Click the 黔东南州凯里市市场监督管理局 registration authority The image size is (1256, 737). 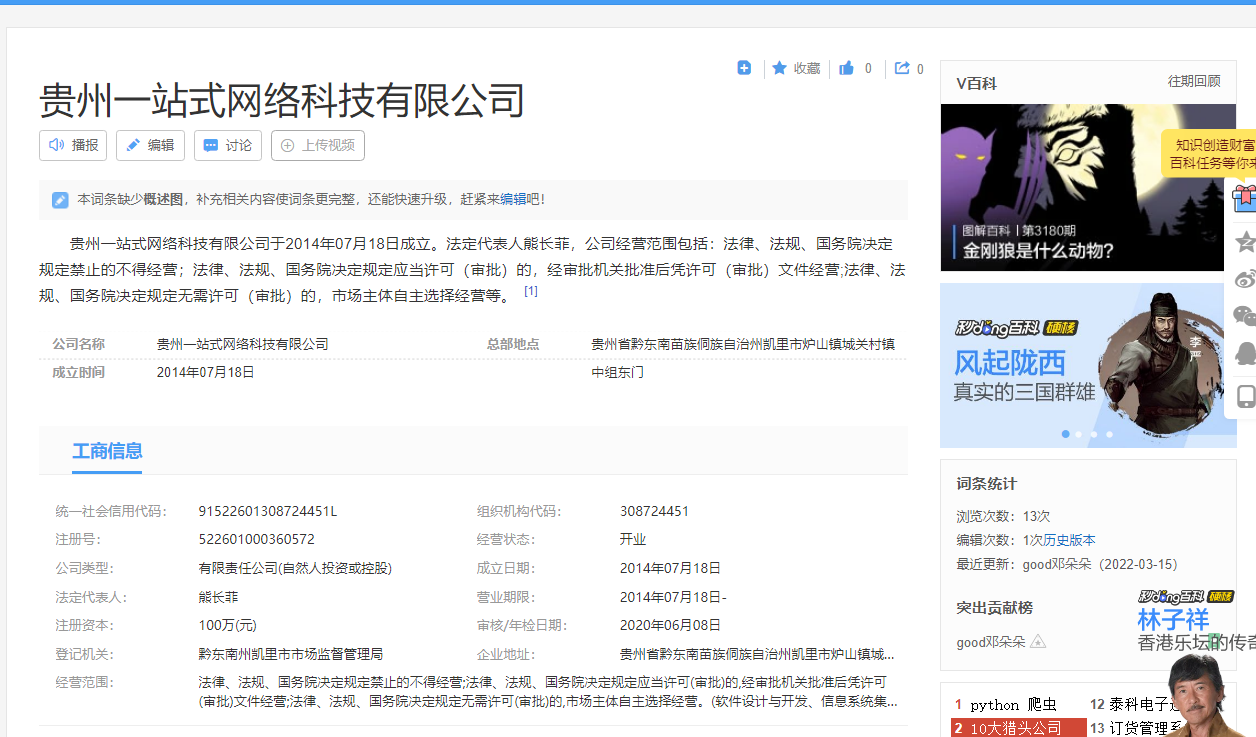[290, 654]
